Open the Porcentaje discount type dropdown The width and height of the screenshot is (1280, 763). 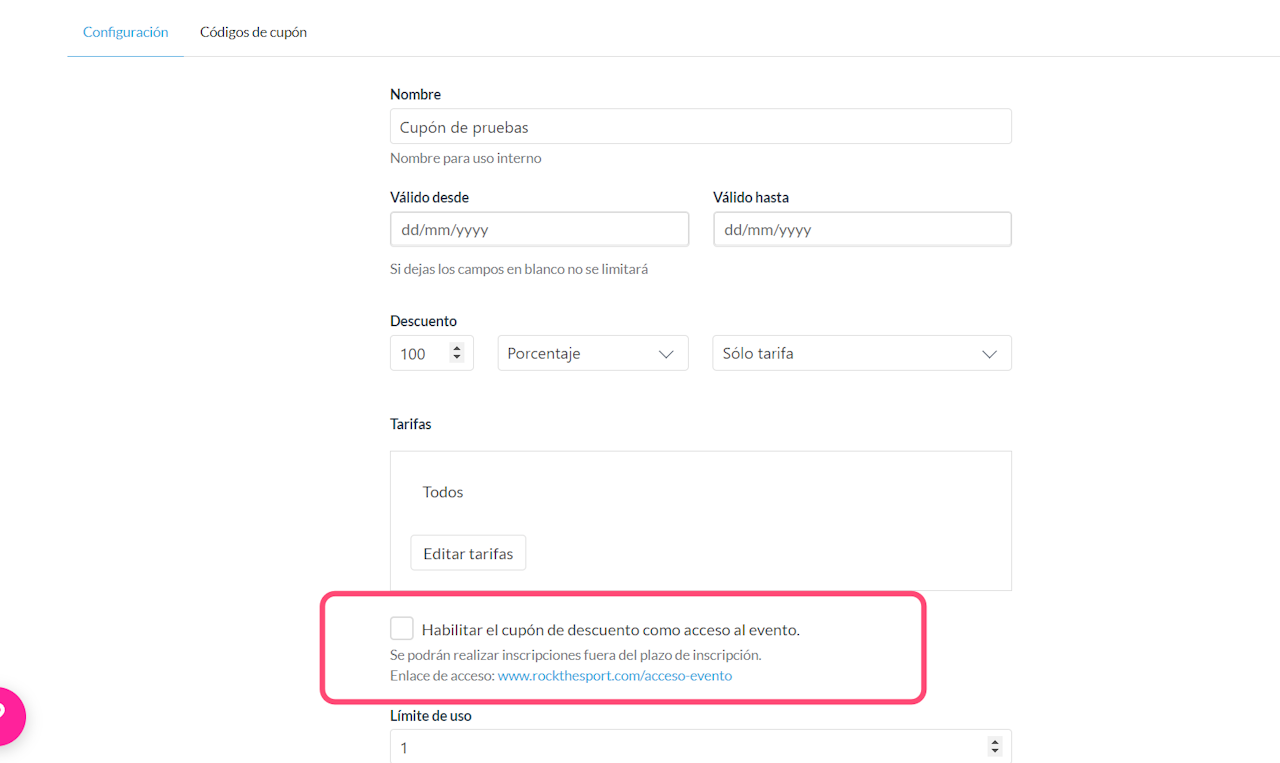click(592, 353)
